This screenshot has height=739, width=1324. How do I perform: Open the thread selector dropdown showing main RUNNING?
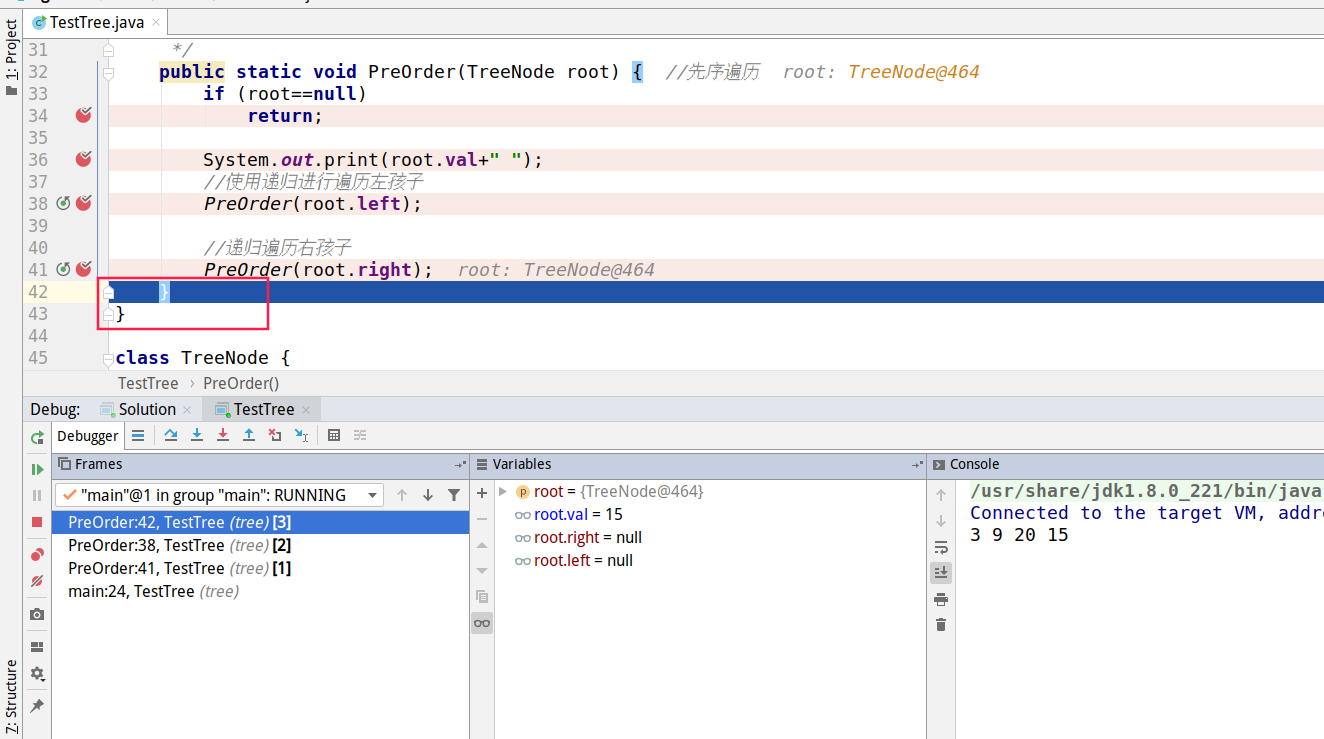219,495
